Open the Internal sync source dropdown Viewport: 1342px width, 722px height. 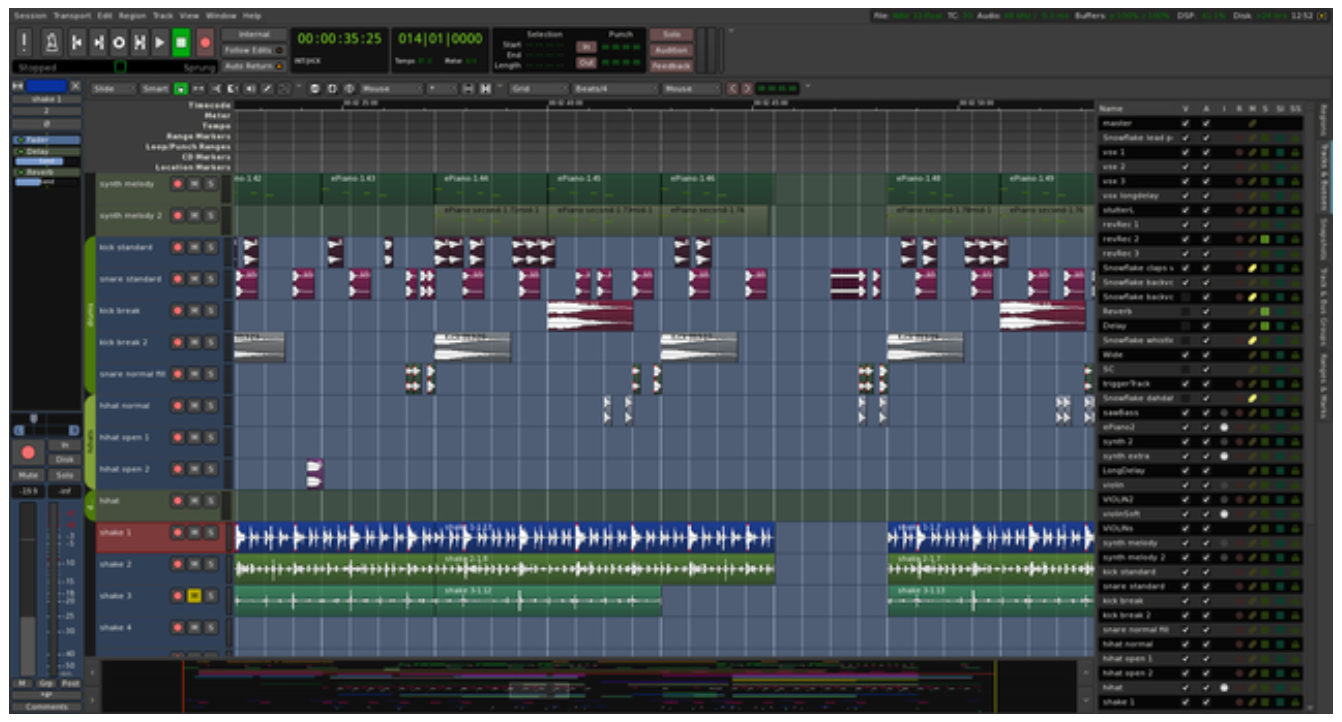(254, 35)
